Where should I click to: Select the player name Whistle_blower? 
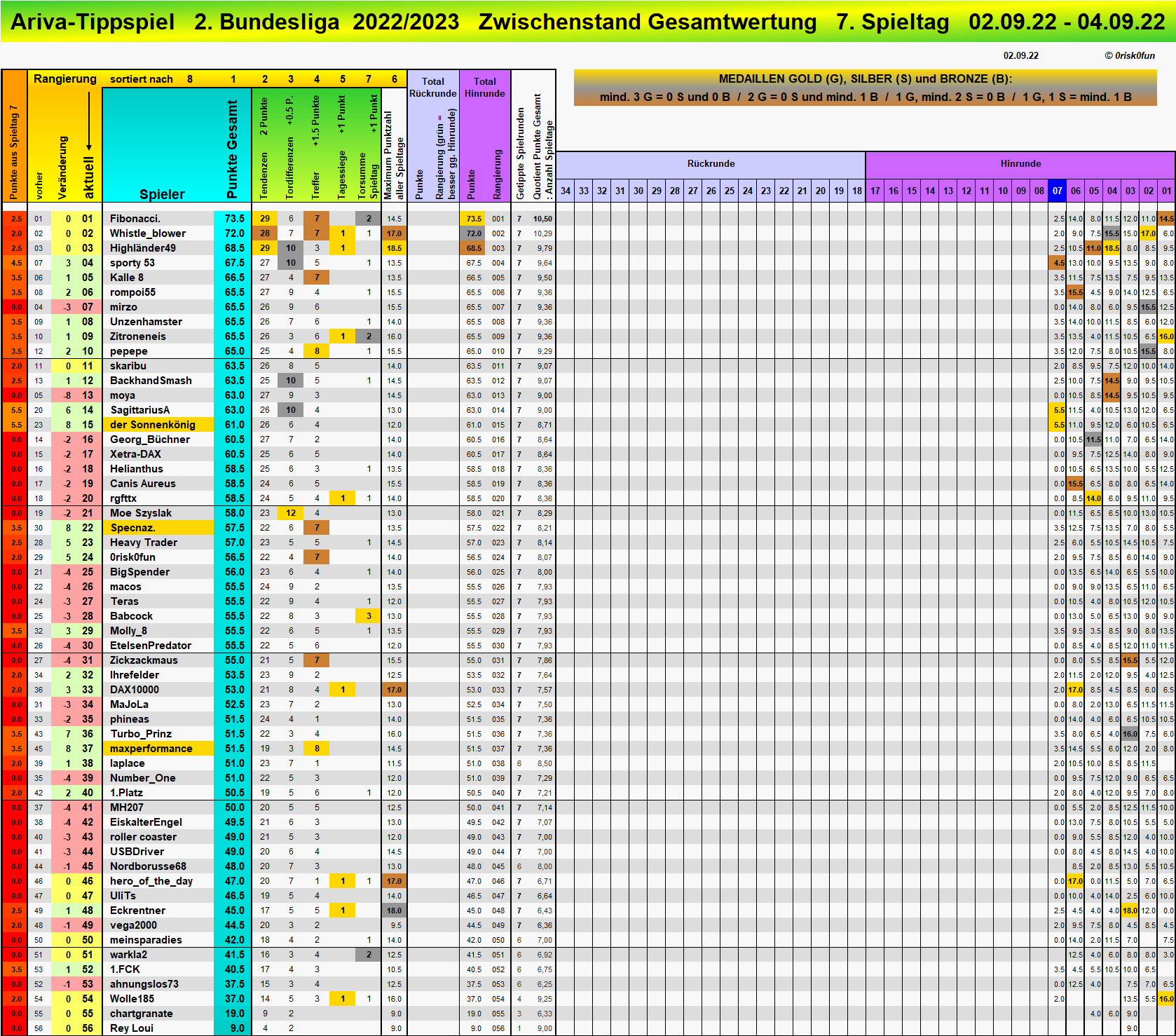[x=148, y=233]
